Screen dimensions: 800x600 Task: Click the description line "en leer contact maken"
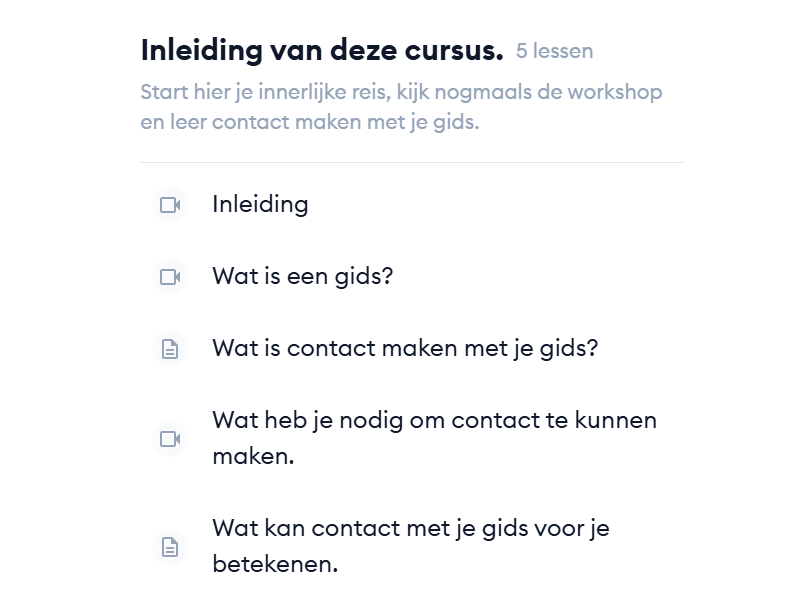[309, 124]
